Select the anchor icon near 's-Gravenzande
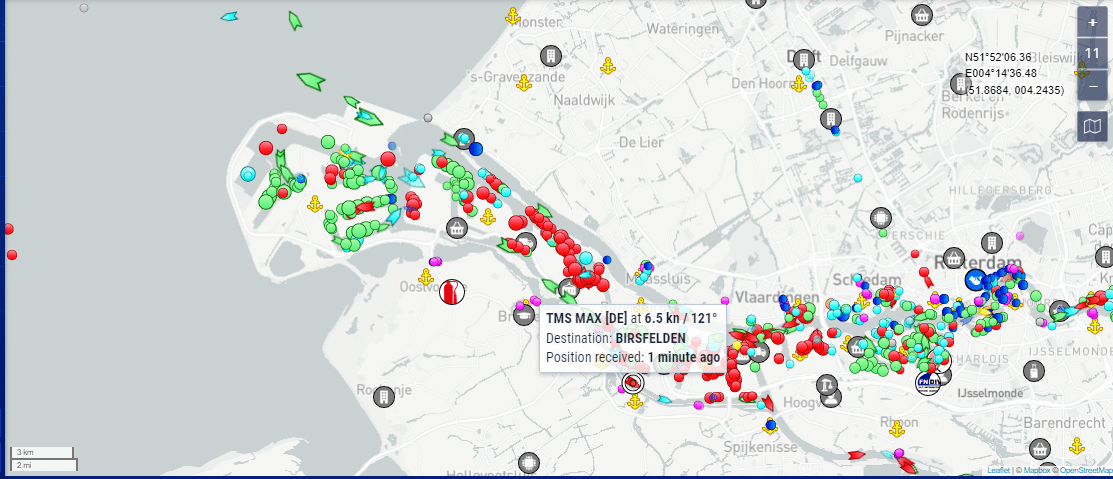1113x479 pixels. click(522, 83)
